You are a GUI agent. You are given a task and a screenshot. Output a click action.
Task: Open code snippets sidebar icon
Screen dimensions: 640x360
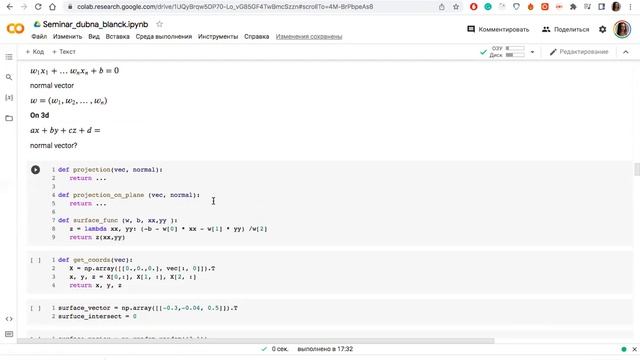coord(9,319)
